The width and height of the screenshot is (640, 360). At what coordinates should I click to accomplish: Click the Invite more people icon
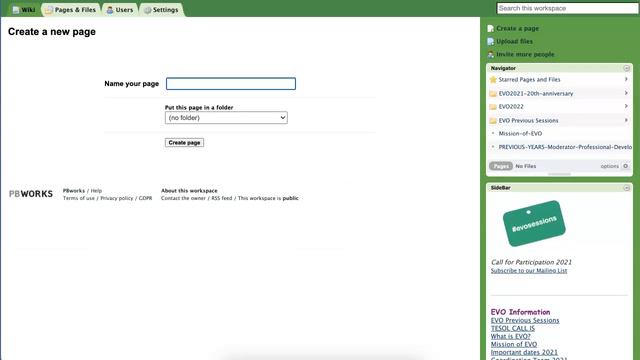click(491, 54)
